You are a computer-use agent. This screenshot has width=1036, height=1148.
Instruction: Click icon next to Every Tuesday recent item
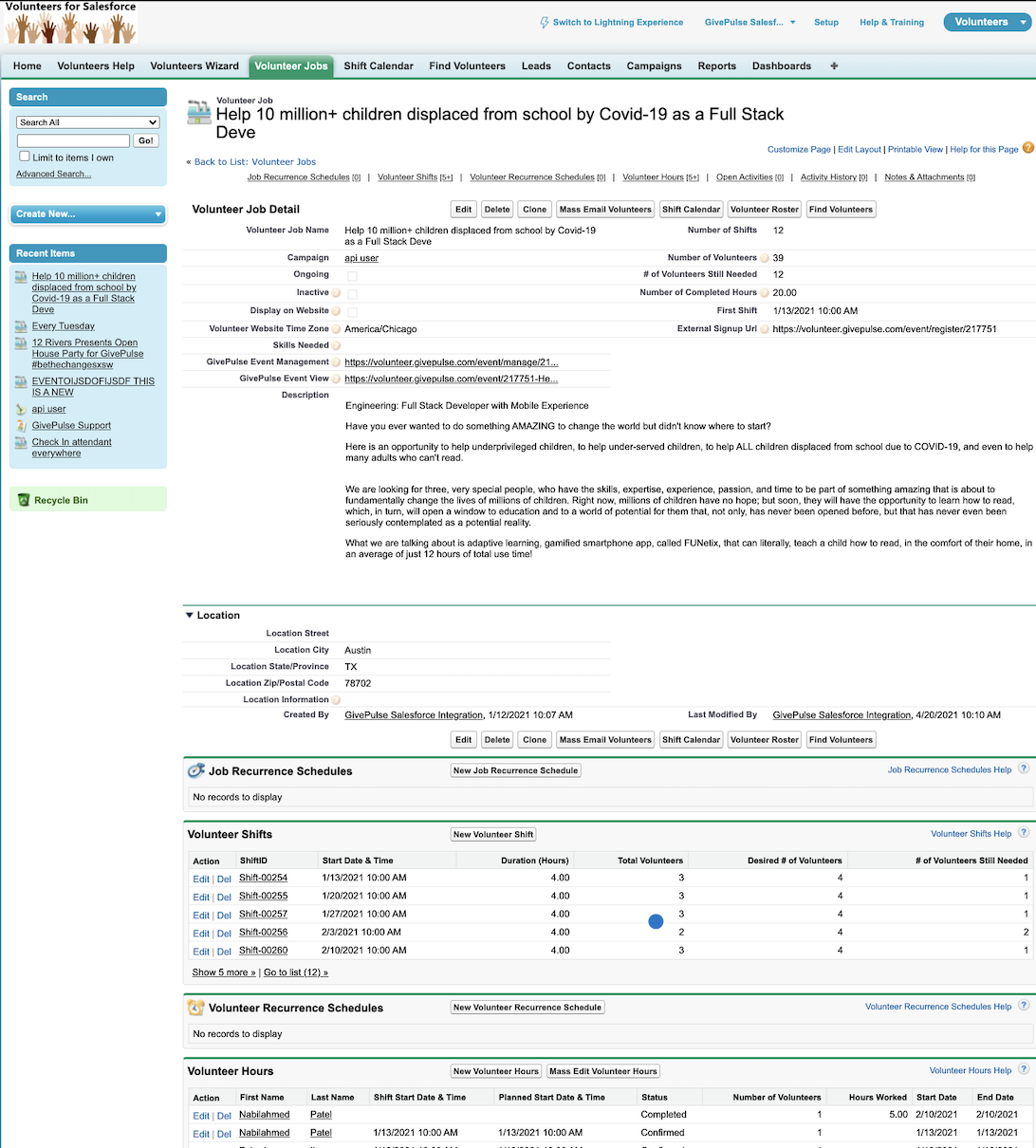22,326
